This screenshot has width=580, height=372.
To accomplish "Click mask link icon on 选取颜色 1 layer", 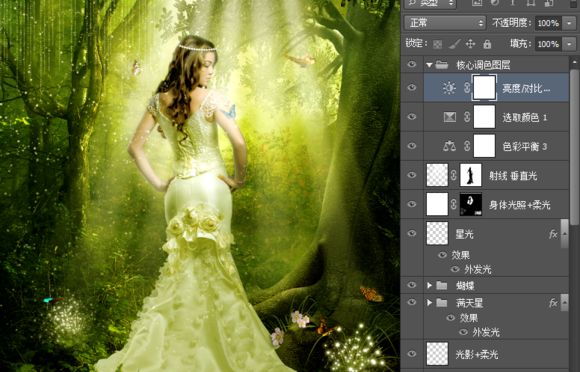I will 467,117.
